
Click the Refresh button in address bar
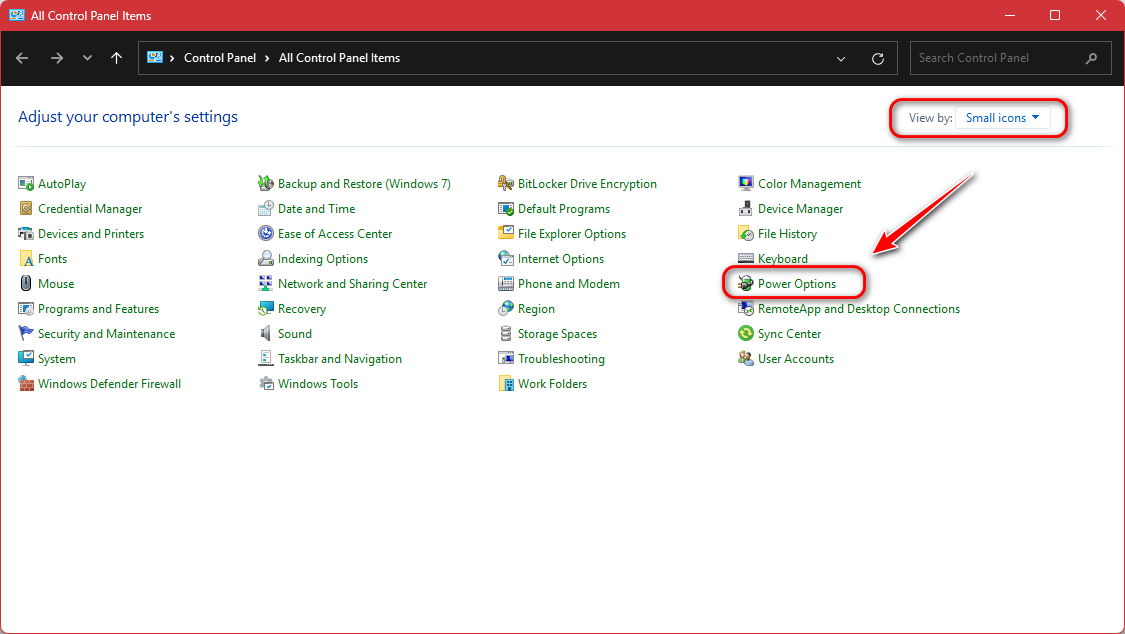click(x=878, y=58)
